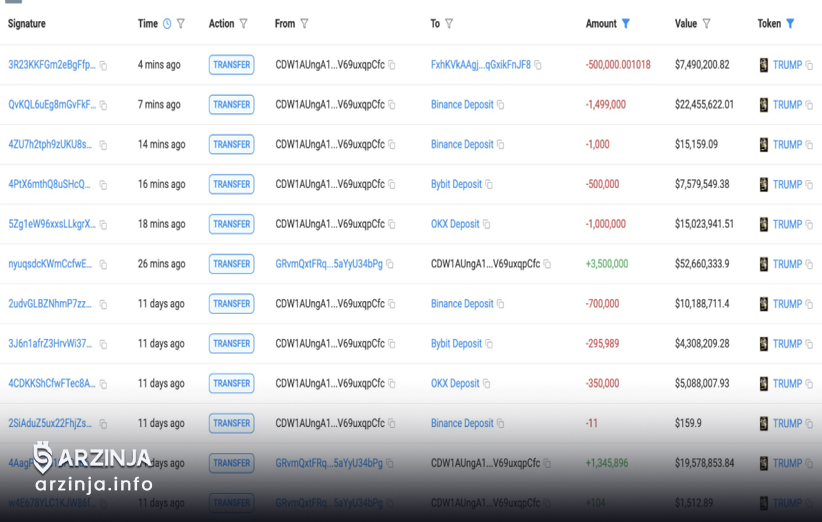This screenshot has width=822, height=522.
Task: Open active Token column filter
Action: point(791,24)
